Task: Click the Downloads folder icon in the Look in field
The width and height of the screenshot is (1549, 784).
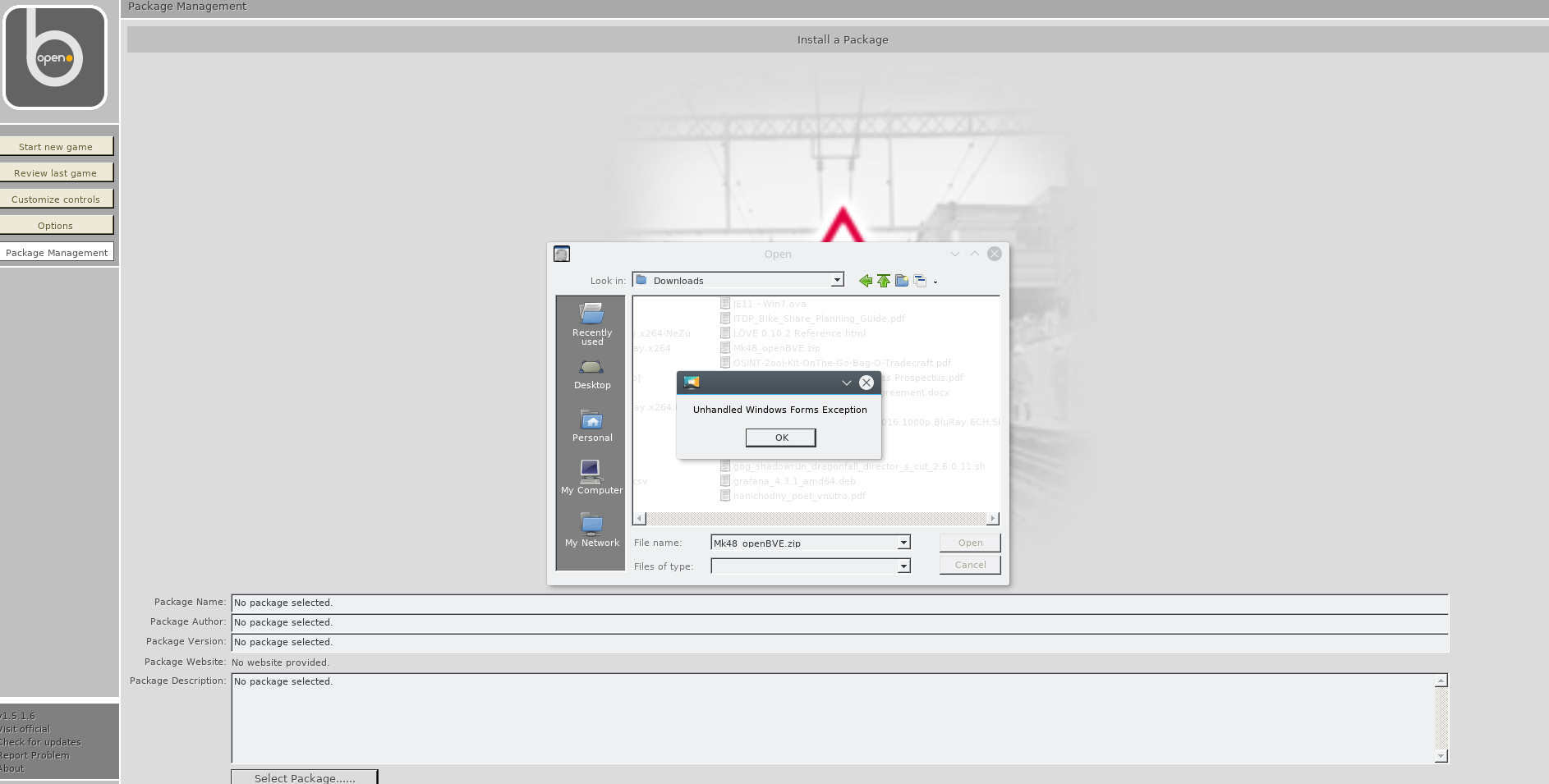Action: [x=643, y=280]
